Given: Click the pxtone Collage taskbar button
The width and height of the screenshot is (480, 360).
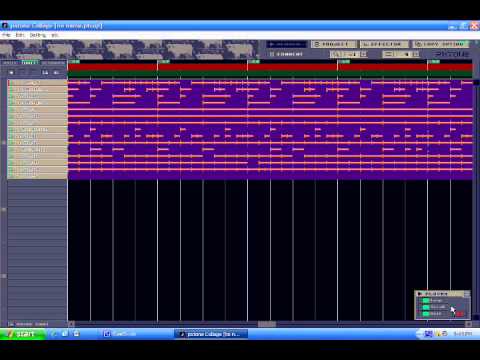Looking at the screenshot, I should click(x=211, y=334).
